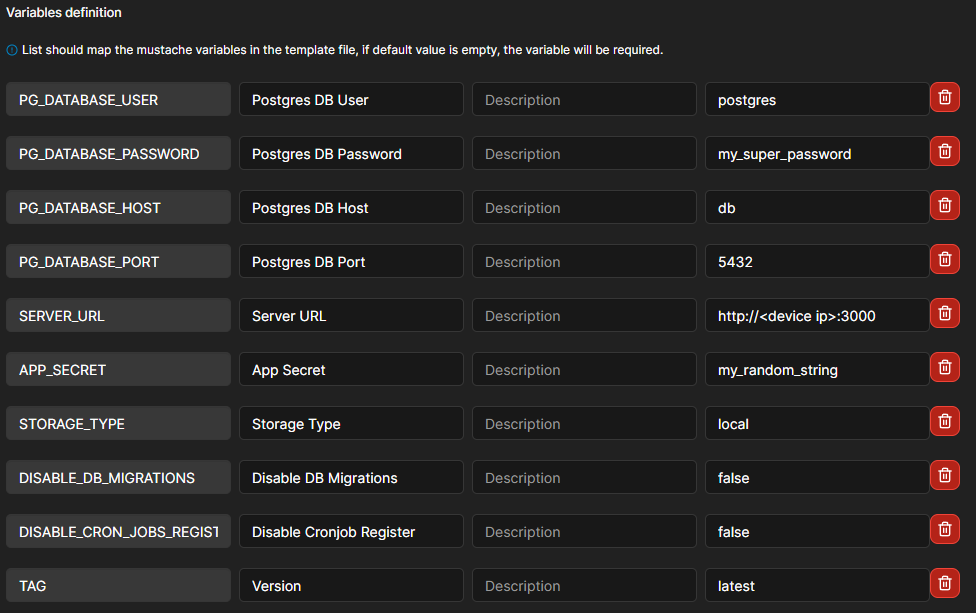
Task: Delete the TAG variable row
Action: [944, 584]
